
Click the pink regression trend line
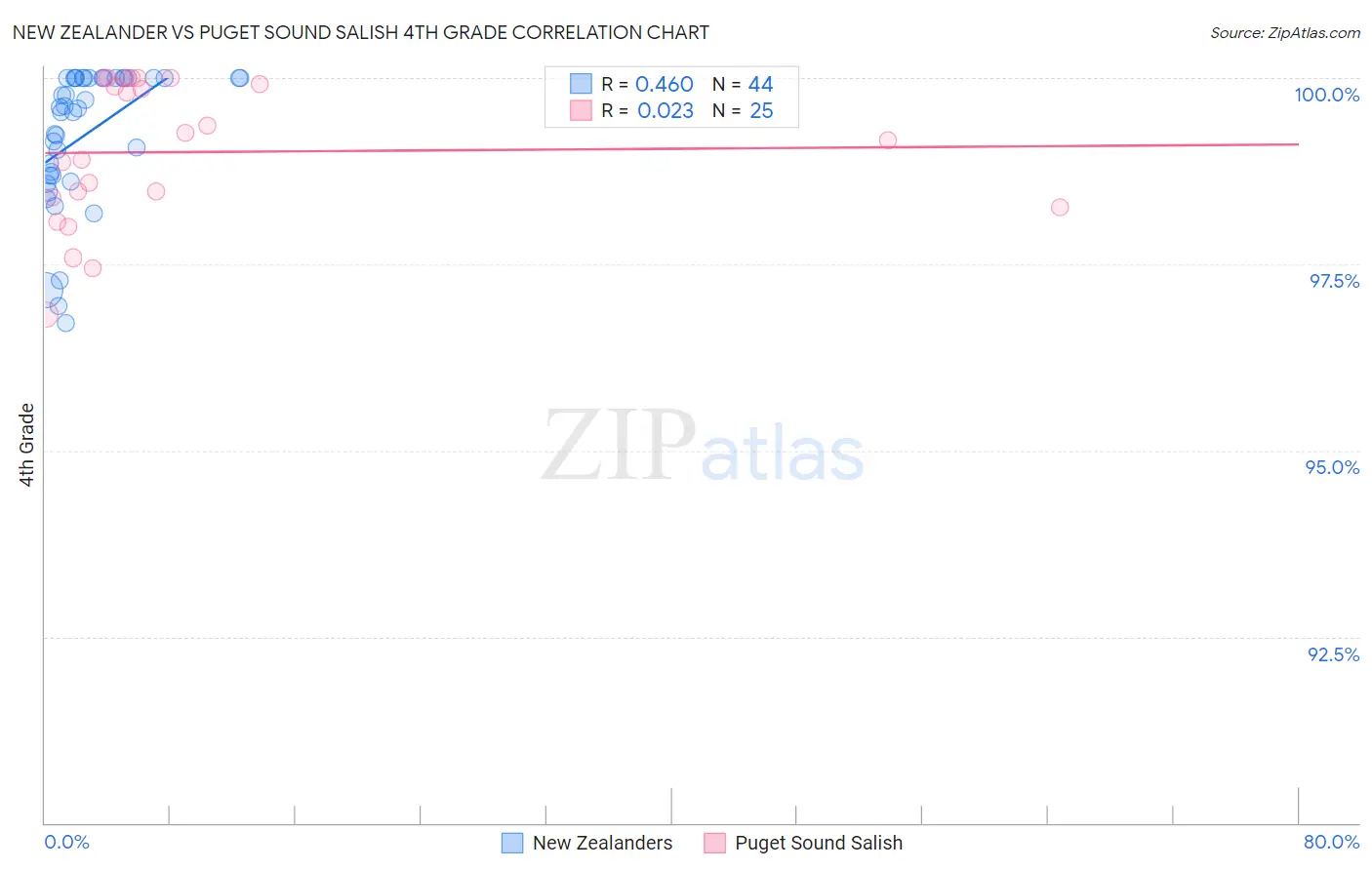(x=671, y=148)
